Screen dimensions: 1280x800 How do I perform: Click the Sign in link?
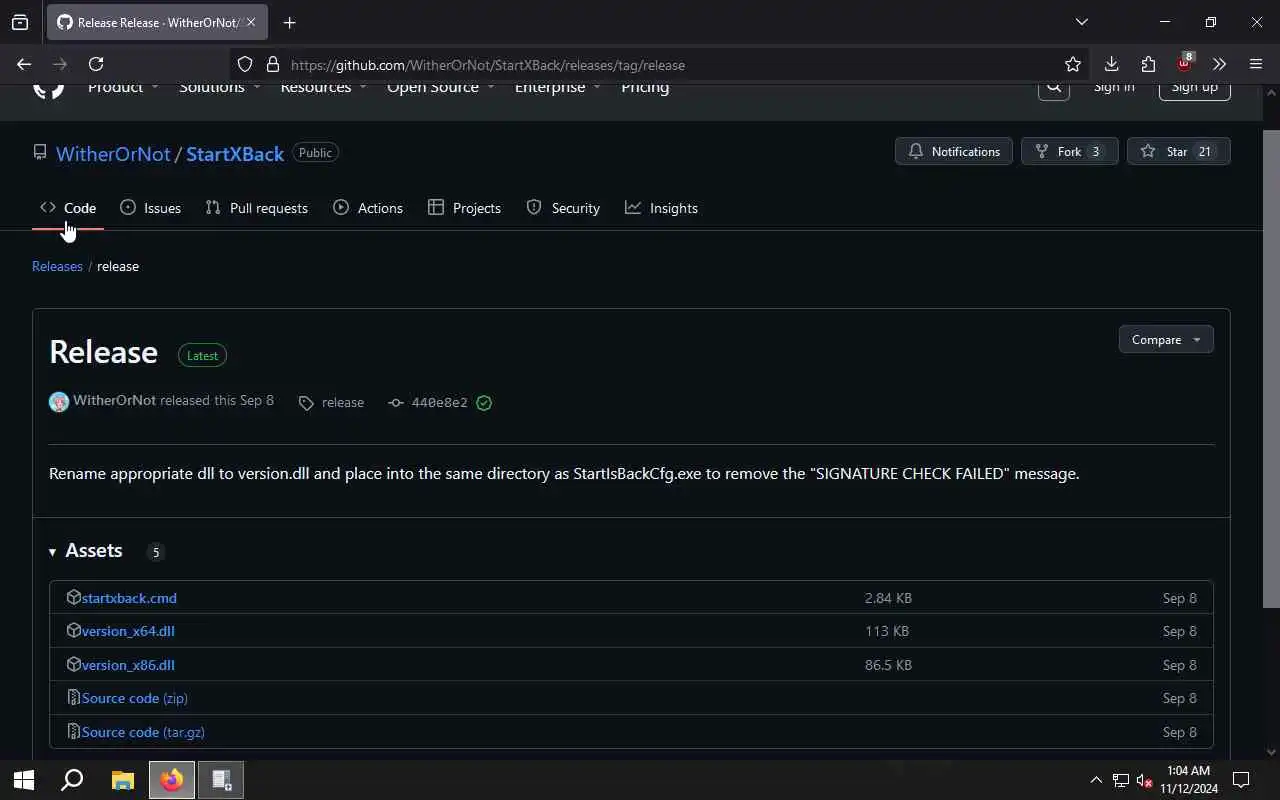coord(1114,88)
